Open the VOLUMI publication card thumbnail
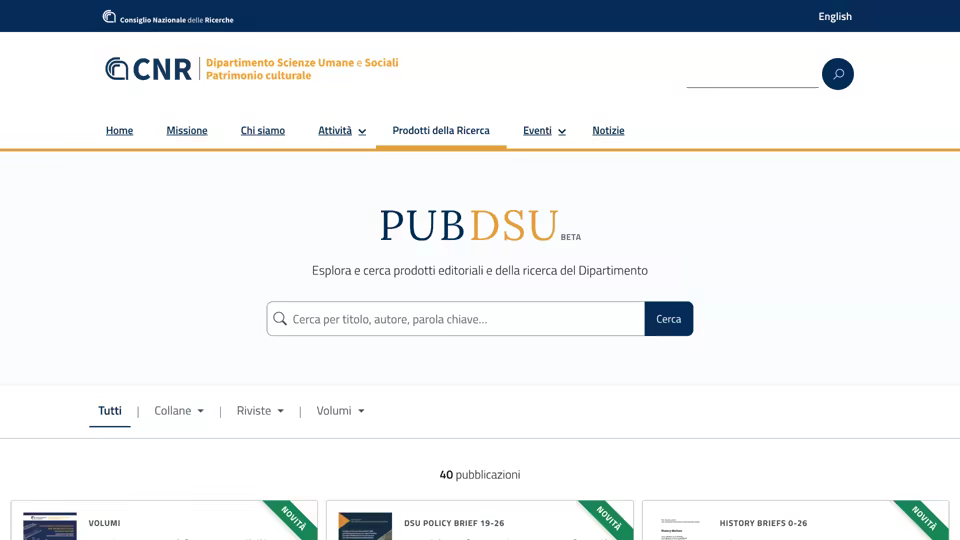This screenshot has height=540, width=960. click(x=50, y=526)
